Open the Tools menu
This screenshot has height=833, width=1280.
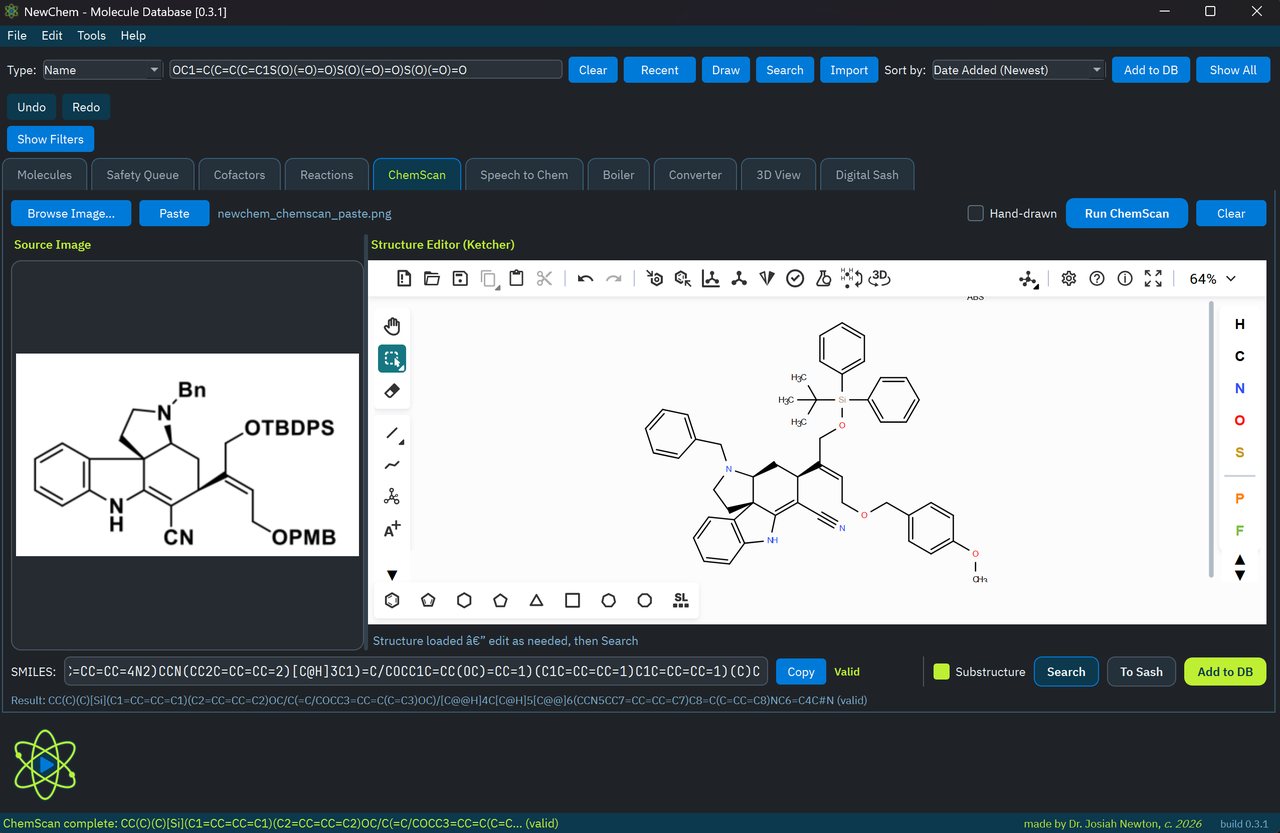pos(91,35)
